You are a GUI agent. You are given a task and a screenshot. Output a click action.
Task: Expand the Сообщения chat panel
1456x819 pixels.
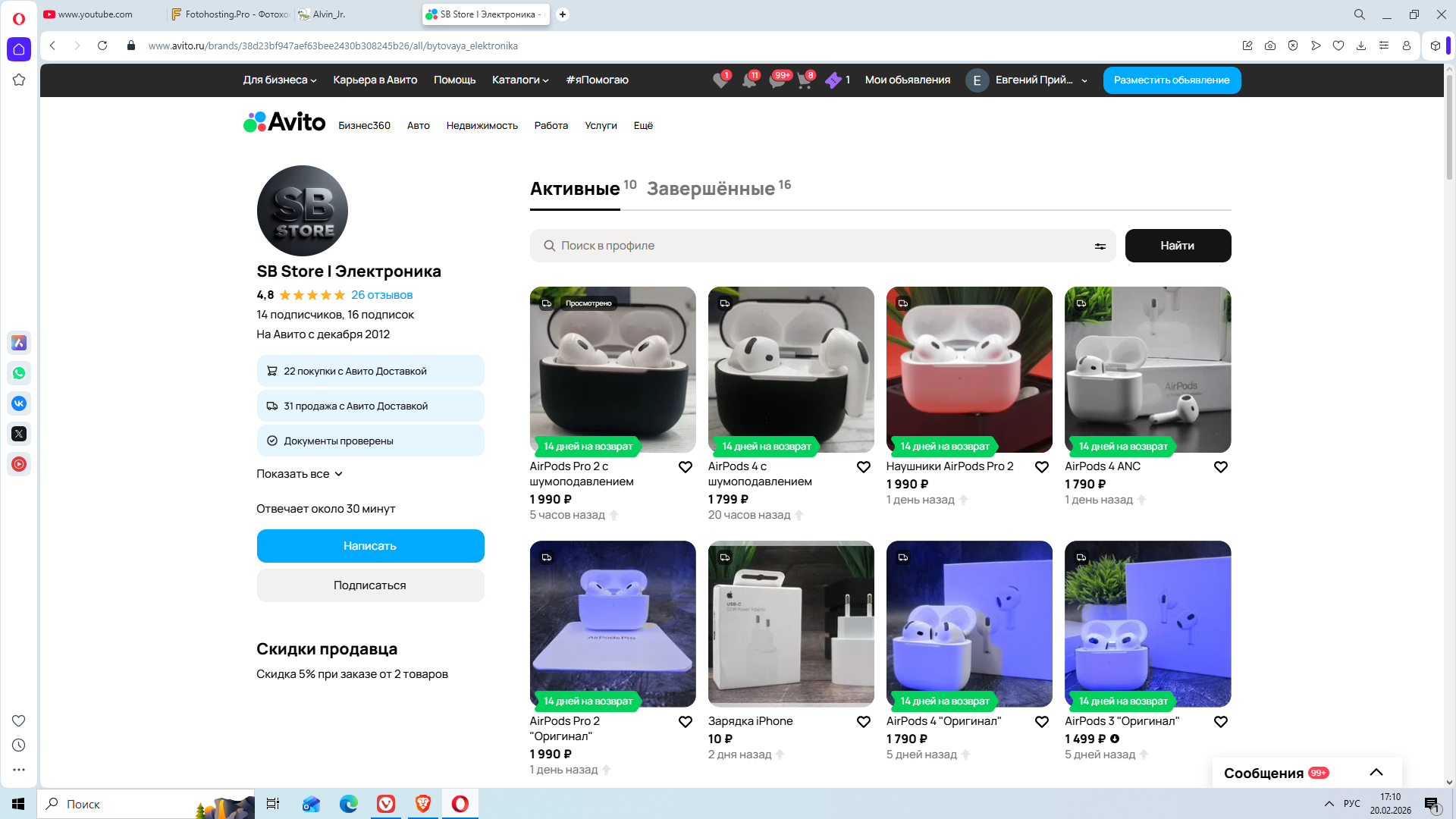[1376, 773]
